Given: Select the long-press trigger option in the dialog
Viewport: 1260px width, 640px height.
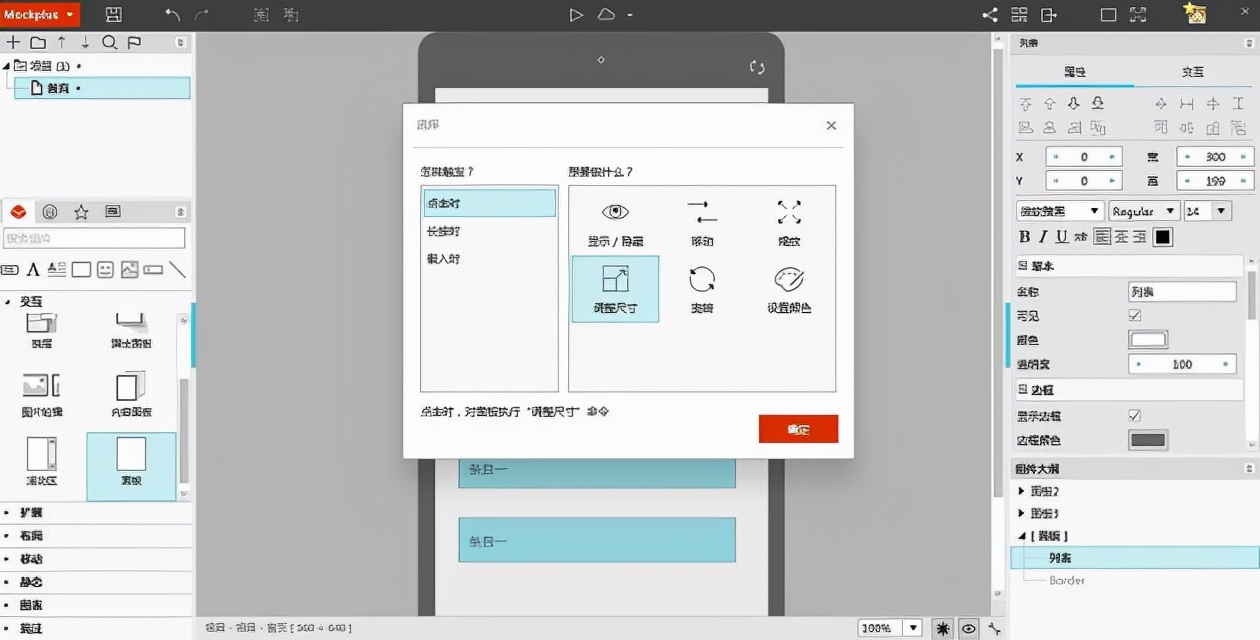Looking at the screenshot, I should coord(489,230).
